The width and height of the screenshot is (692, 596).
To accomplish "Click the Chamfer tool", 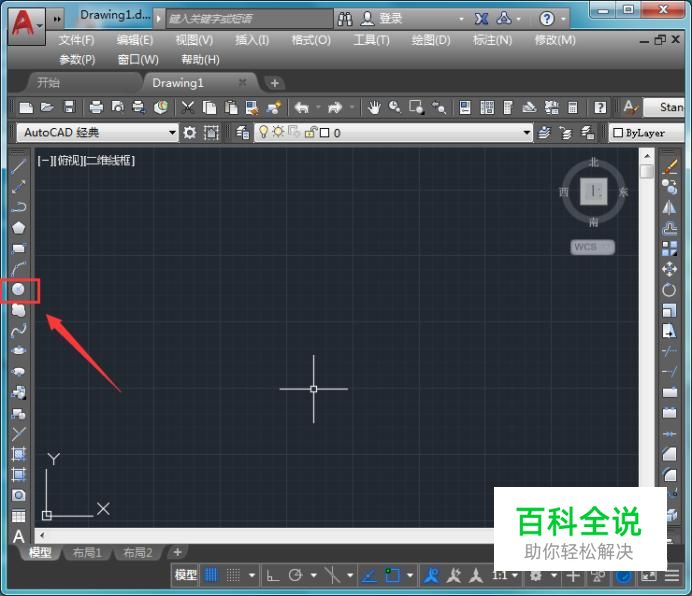I will [669, 454].
